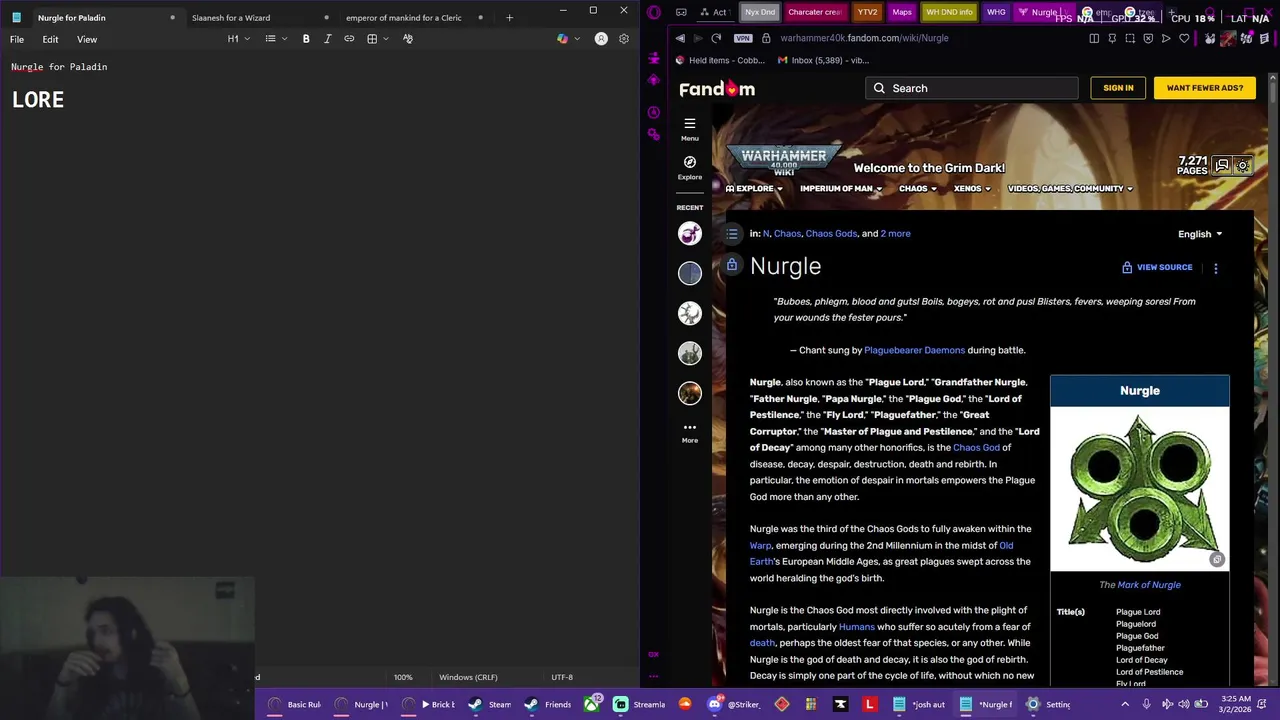
Task: Toggle bold formatting in Notepad
Action: 306,39
